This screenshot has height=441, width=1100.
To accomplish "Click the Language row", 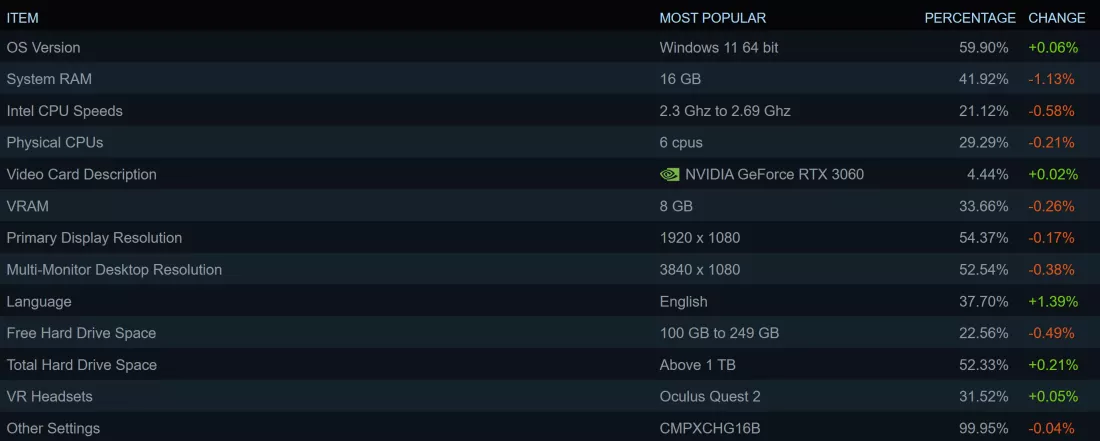I will [x=550, y=301].
